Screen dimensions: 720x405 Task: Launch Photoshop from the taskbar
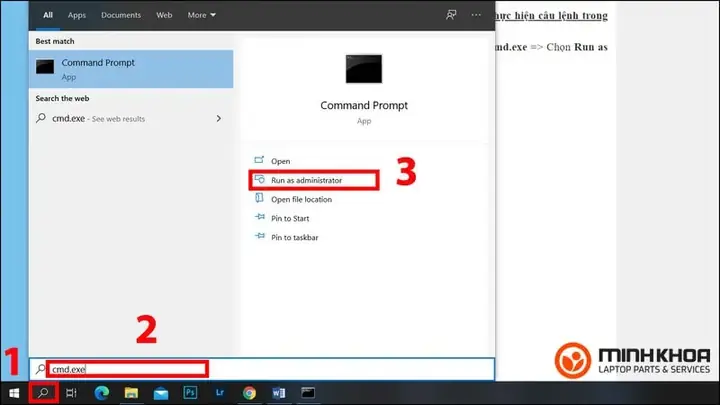click(x=190, y=393)
